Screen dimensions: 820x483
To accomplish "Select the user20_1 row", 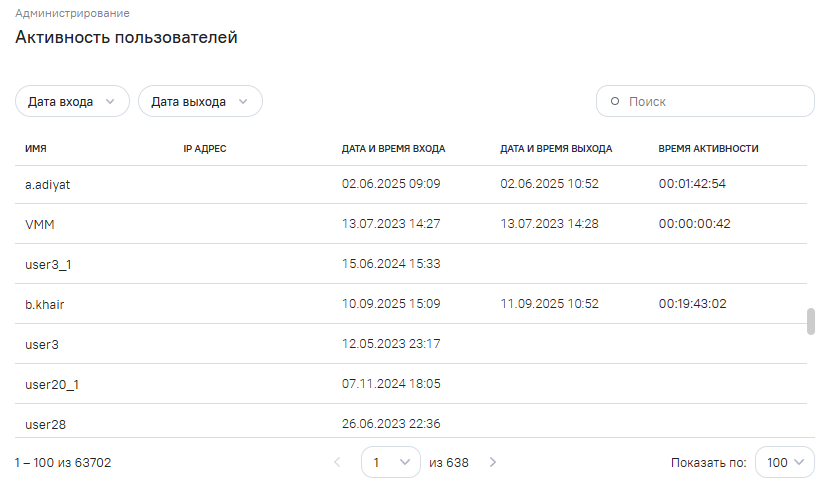I will [x=52, y=384].
